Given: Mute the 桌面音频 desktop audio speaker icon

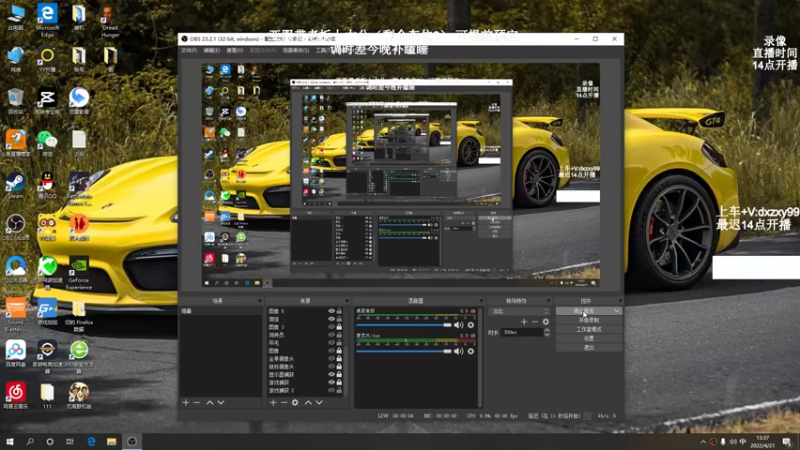Looking at the screenshot, I should [459, 325].
